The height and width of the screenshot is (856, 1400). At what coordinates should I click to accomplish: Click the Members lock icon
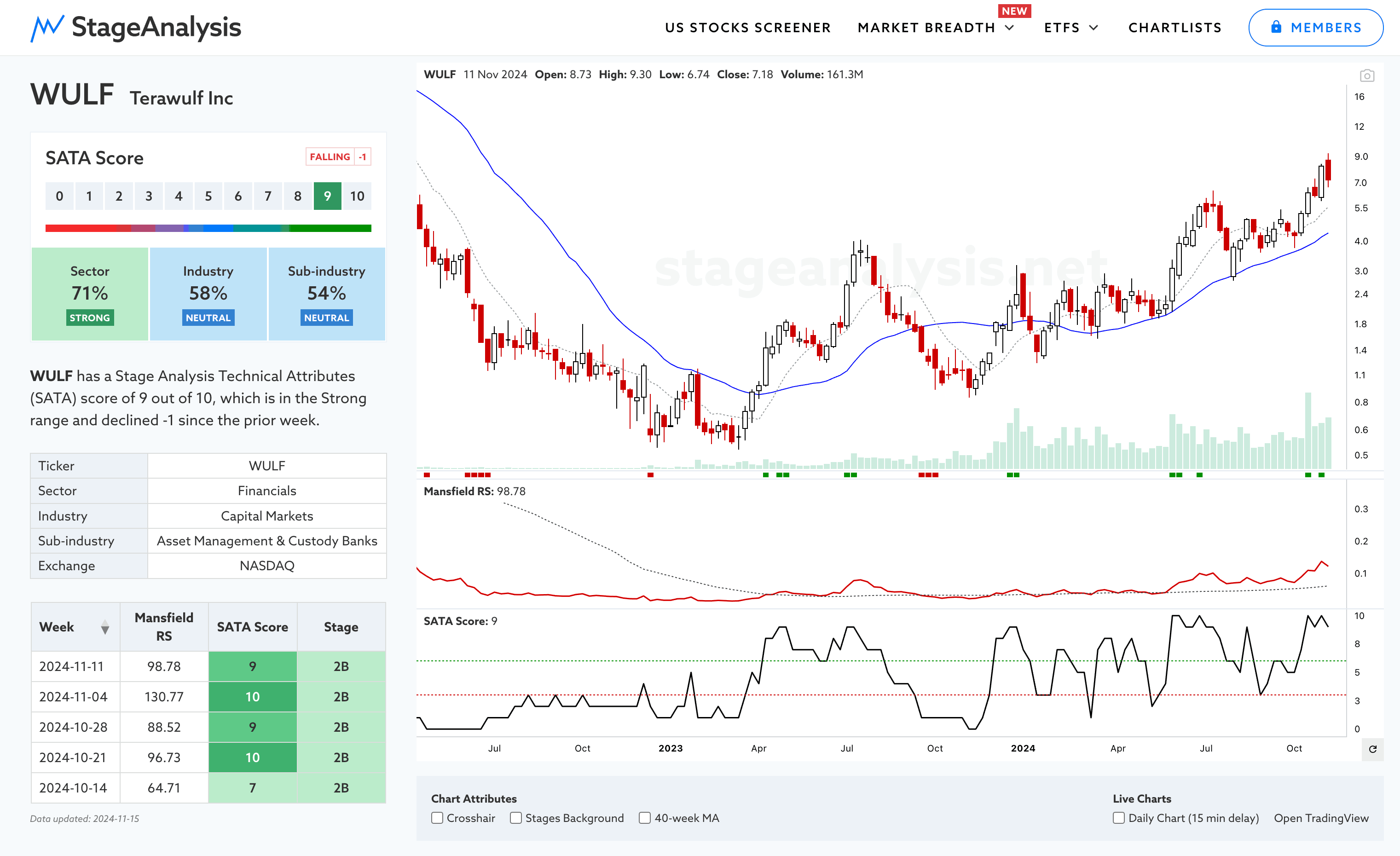pyautogui.click(x=1276, y=27)
